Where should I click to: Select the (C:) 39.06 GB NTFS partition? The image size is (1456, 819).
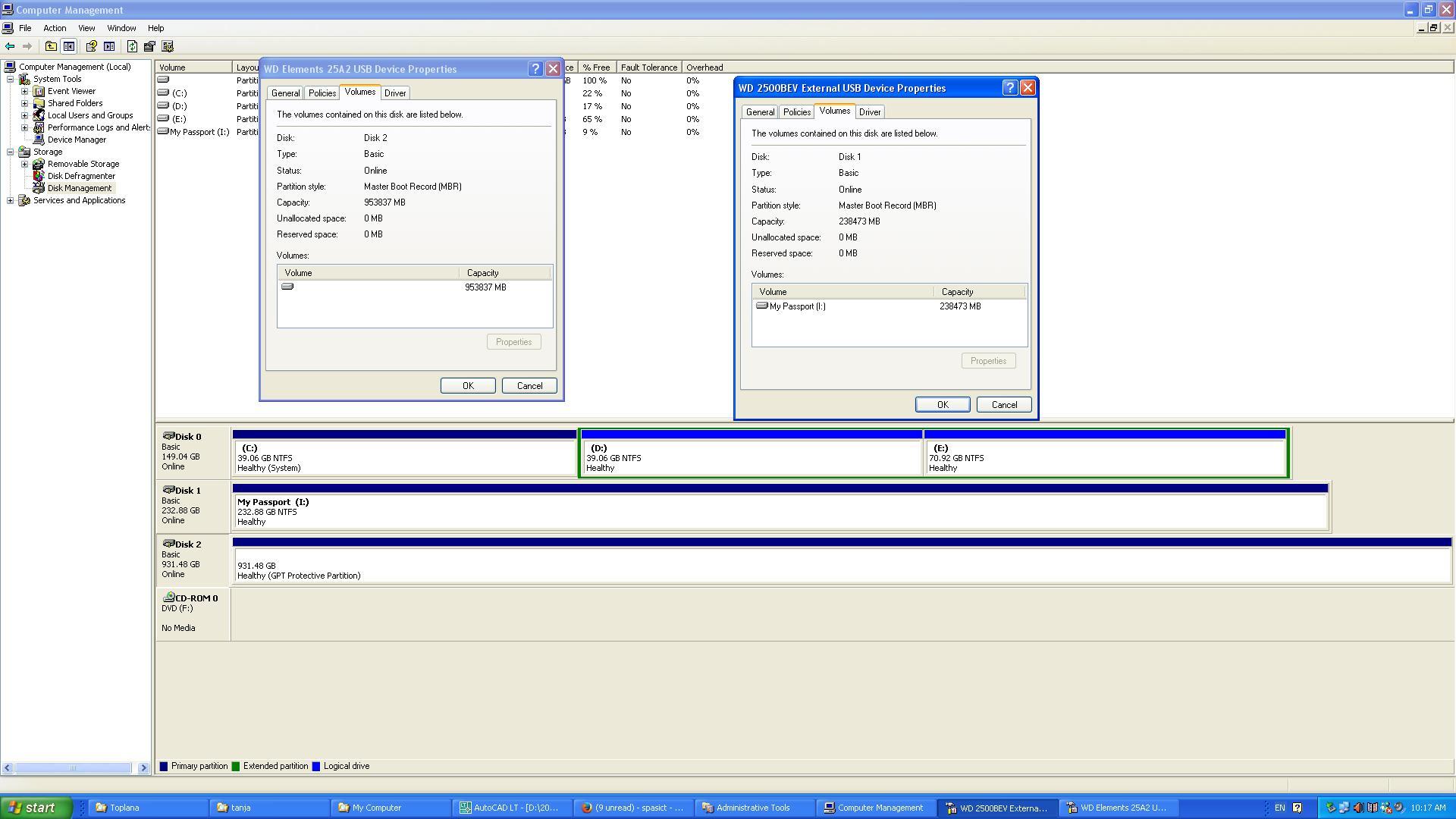(x=405, y=453)
